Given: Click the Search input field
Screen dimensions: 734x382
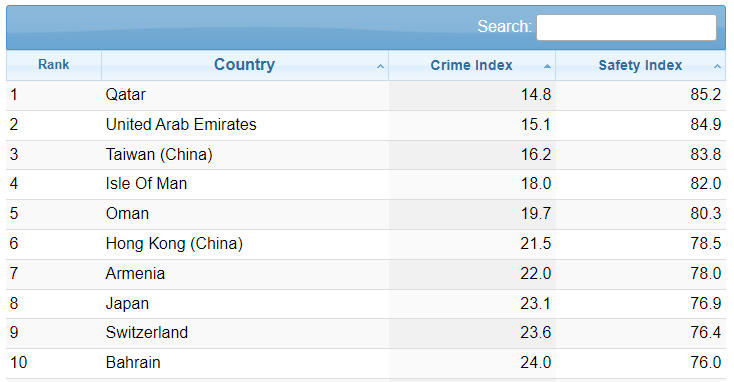Looking at the screenshot, I should tap(626, 27).
